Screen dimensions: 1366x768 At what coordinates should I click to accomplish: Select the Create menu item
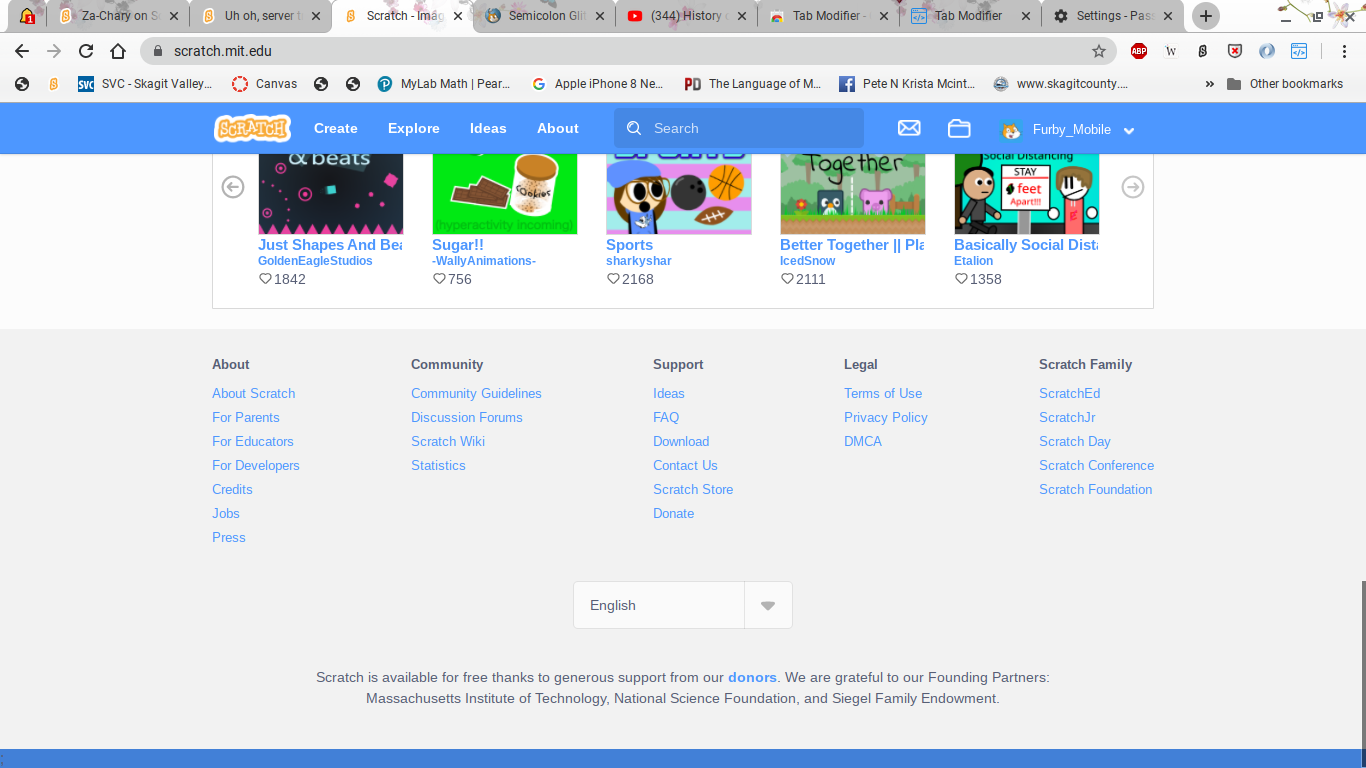click(336, 128)
